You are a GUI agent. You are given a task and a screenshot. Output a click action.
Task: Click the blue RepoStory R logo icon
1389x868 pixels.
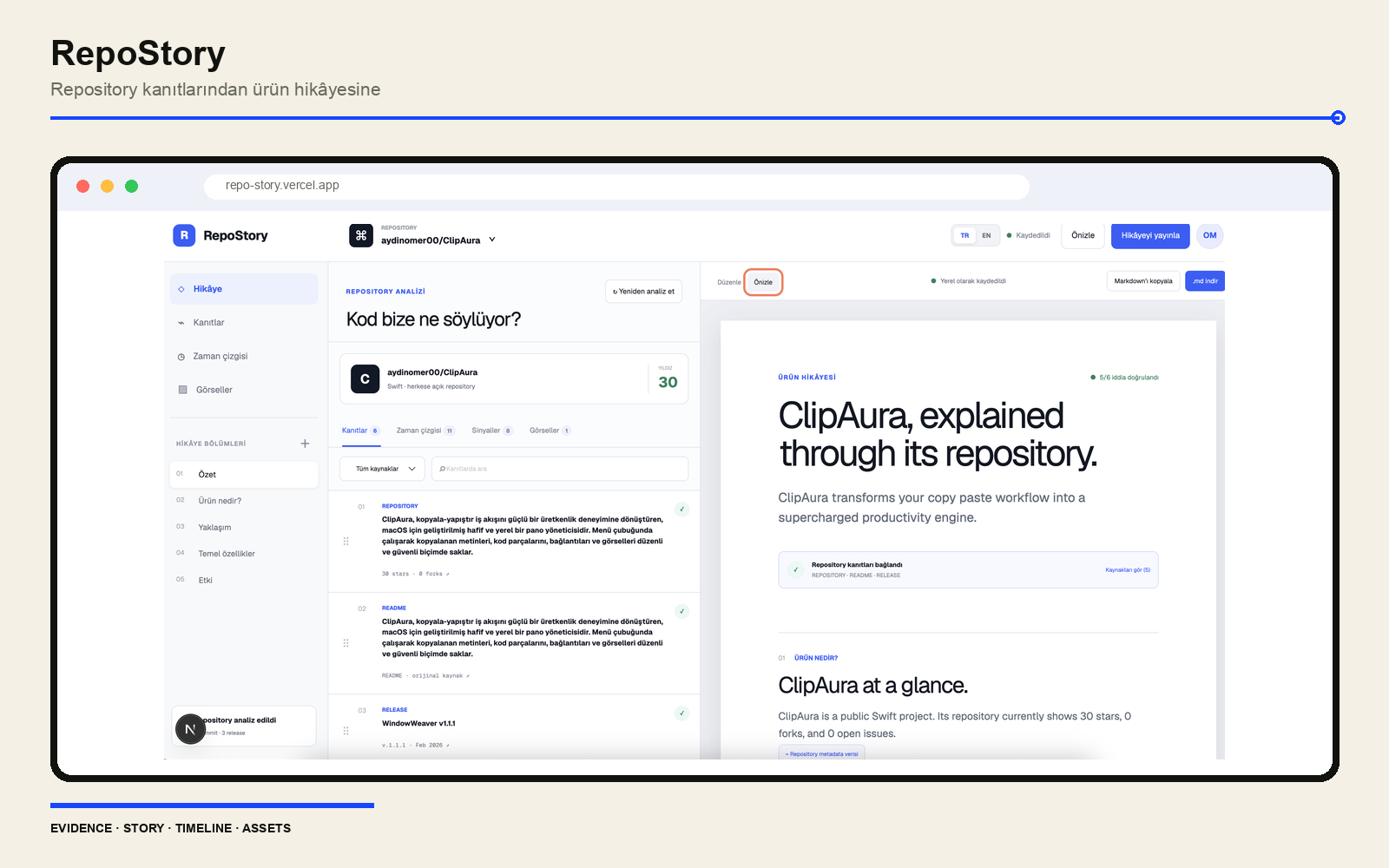(x=184, y=235)
